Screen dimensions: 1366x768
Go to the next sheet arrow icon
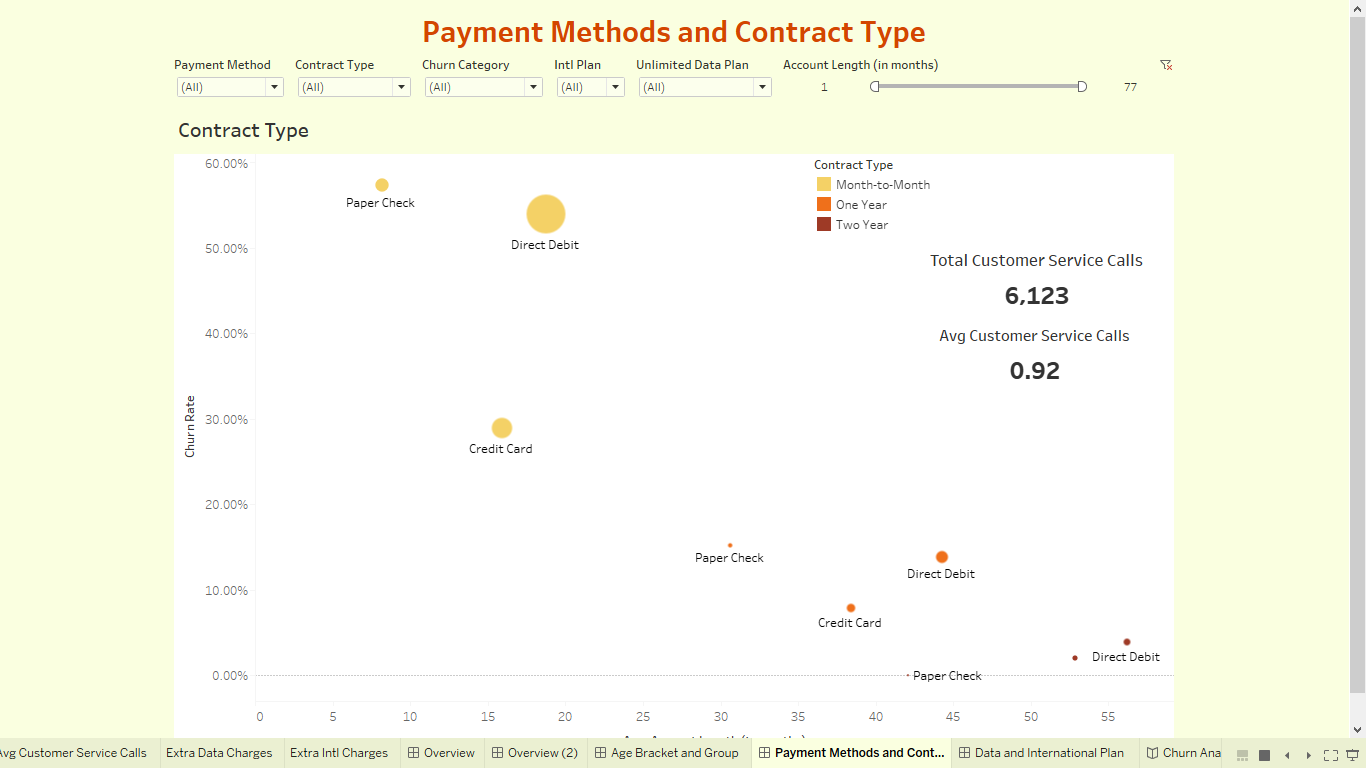(1309, 755)
